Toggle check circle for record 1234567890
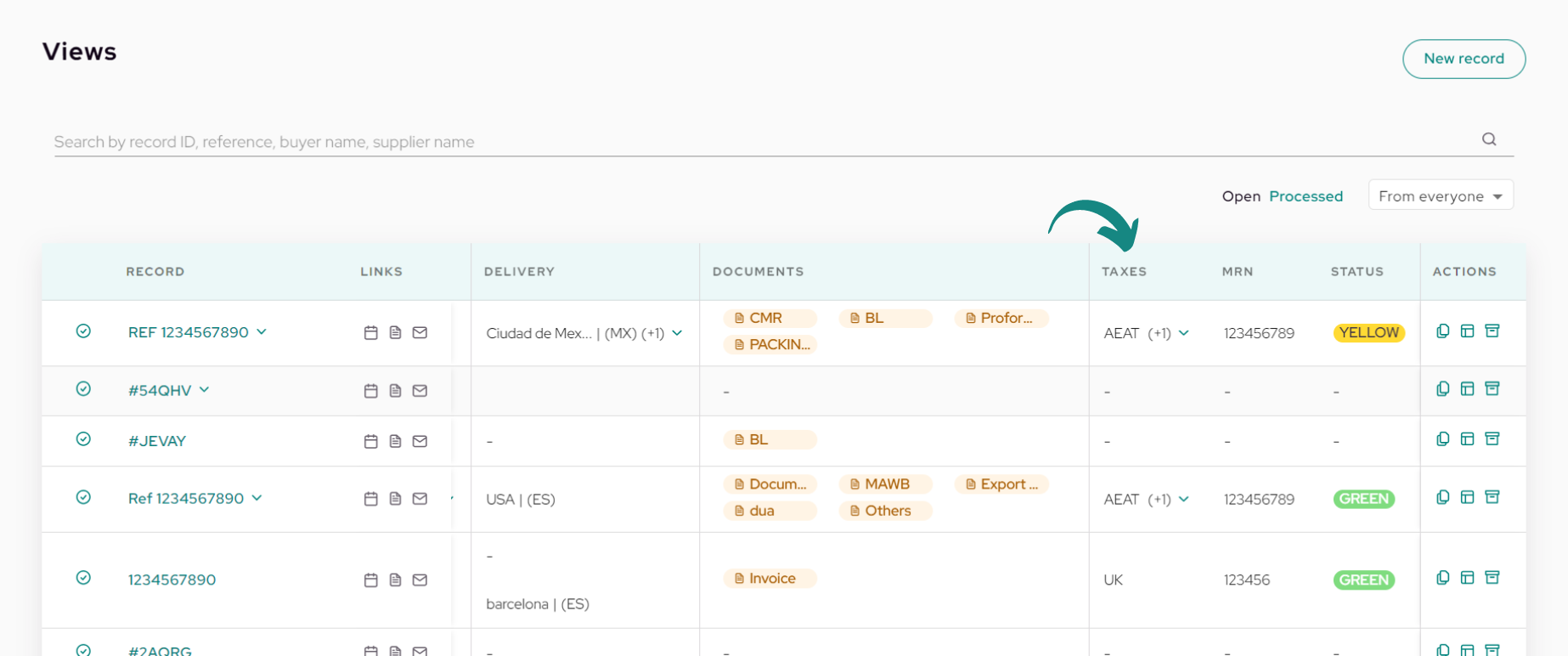1568x656 pixels. tap(83, 578)
